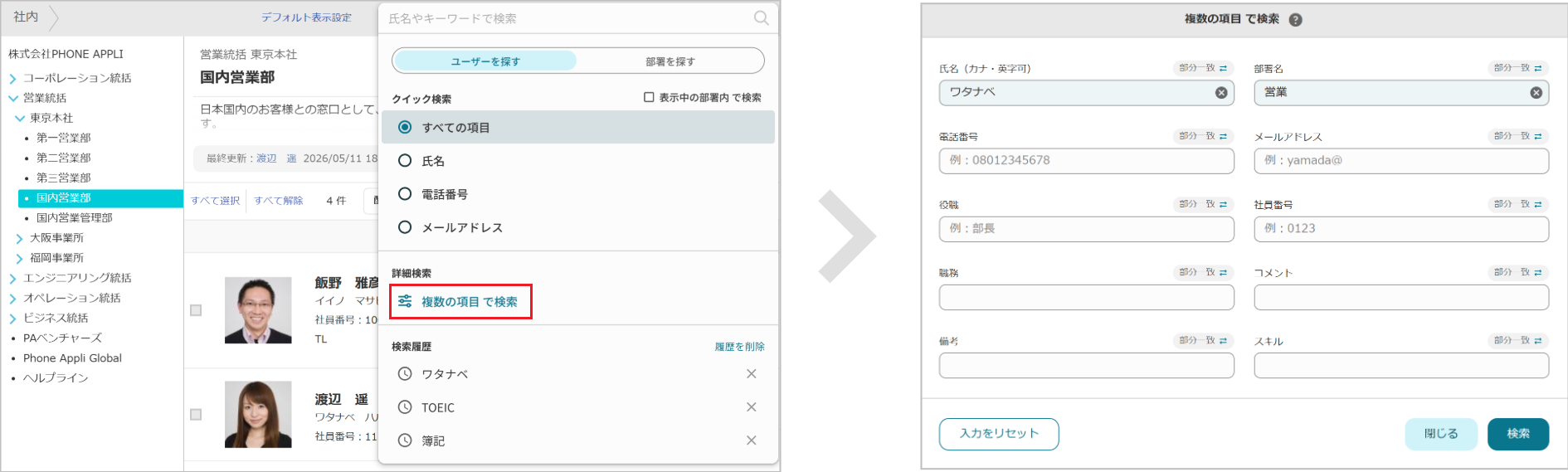Screen dimensions: 1568x472
Task: Toggle 部分一致 for 職務 field
Action: pyautogui.click(x=1203, y=272)
